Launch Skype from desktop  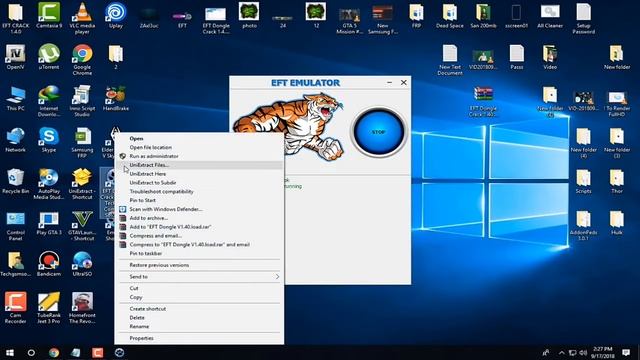(x=49, y=140)
